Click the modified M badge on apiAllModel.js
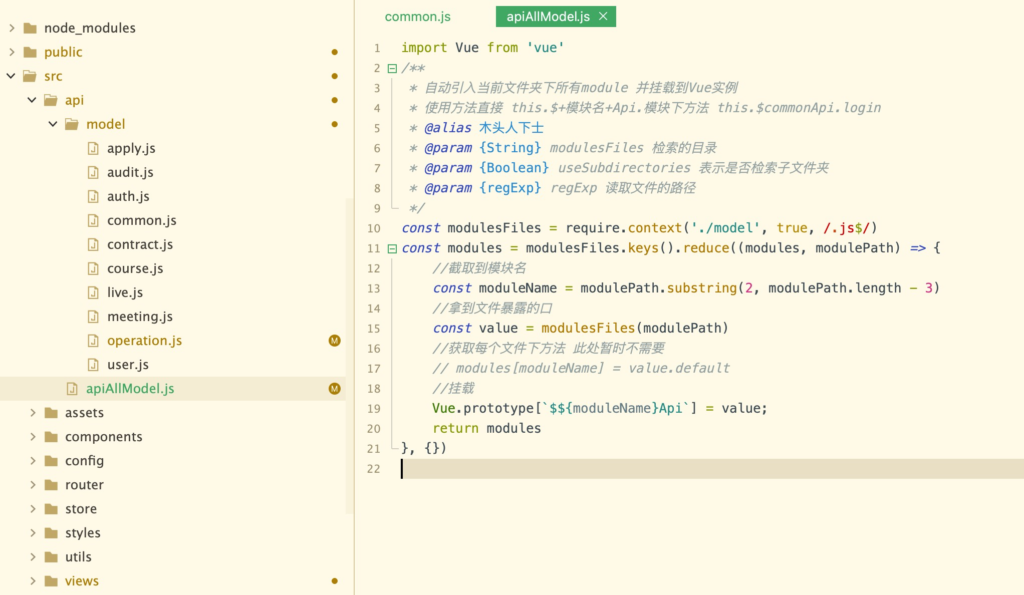Screen dimensions: 1024x595 tap(334, 389)
